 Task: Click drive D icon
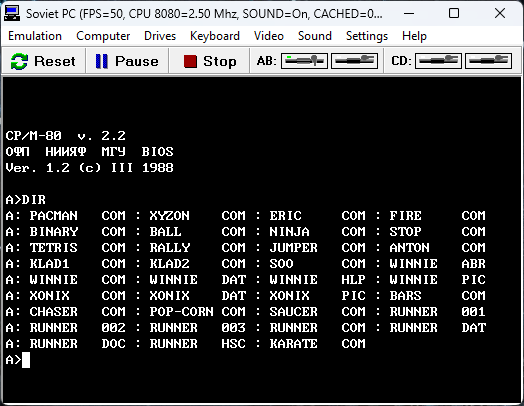[x=489, y=61]
